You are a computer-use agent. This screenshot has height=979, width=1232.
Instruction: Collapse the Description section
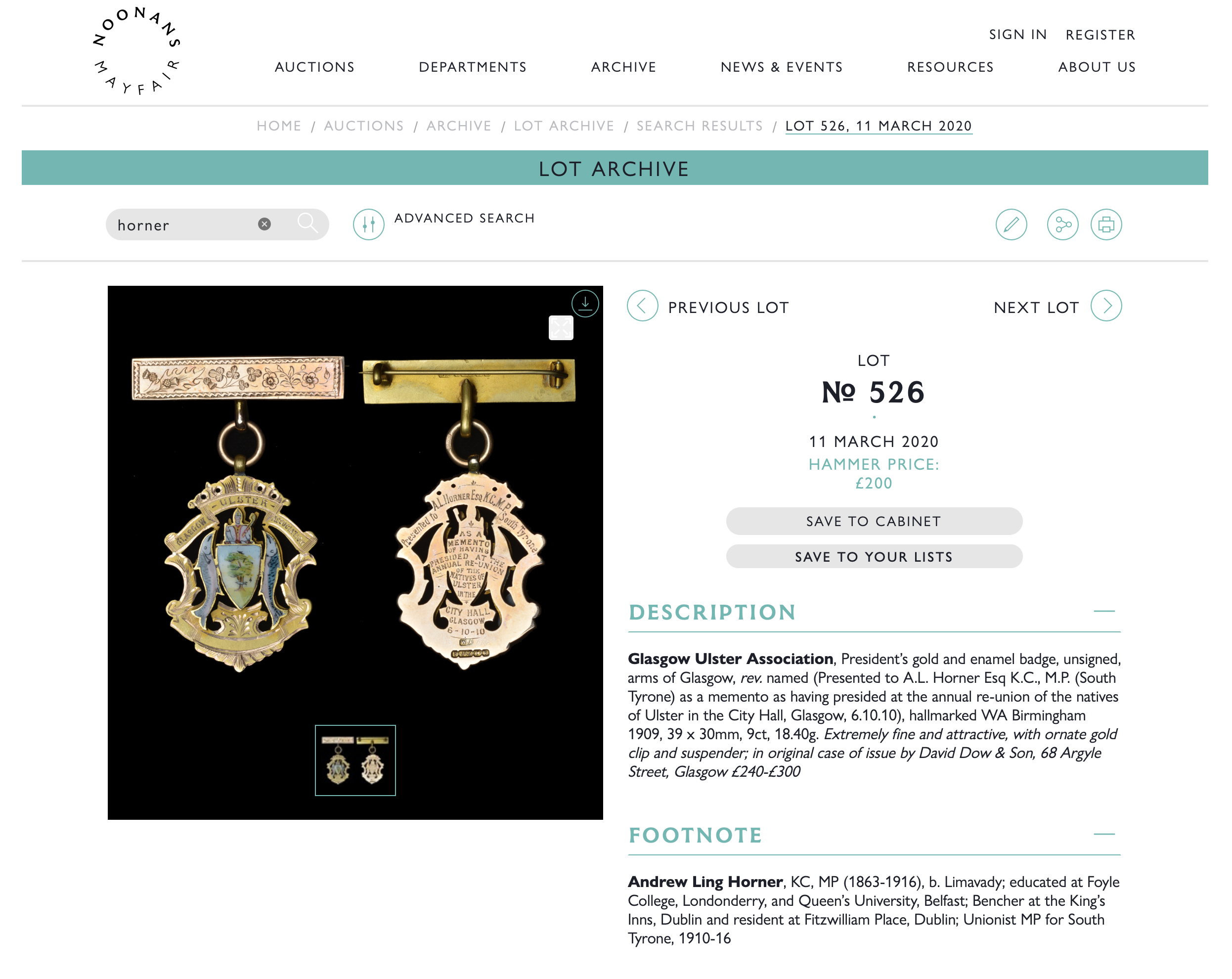[x=1104, y=611]
